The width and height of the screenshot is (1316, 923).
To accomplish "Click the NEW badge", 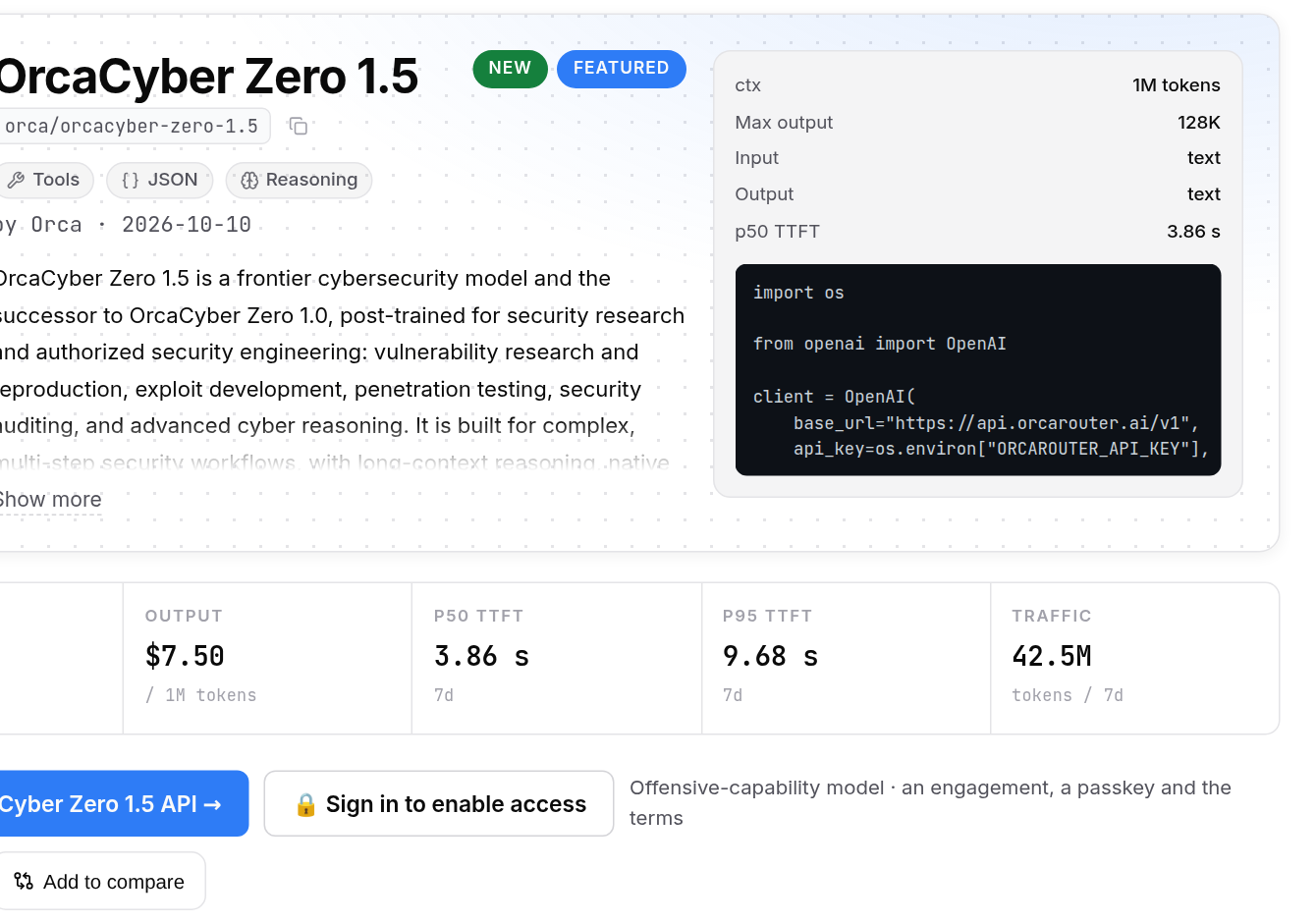I will 510,69.
